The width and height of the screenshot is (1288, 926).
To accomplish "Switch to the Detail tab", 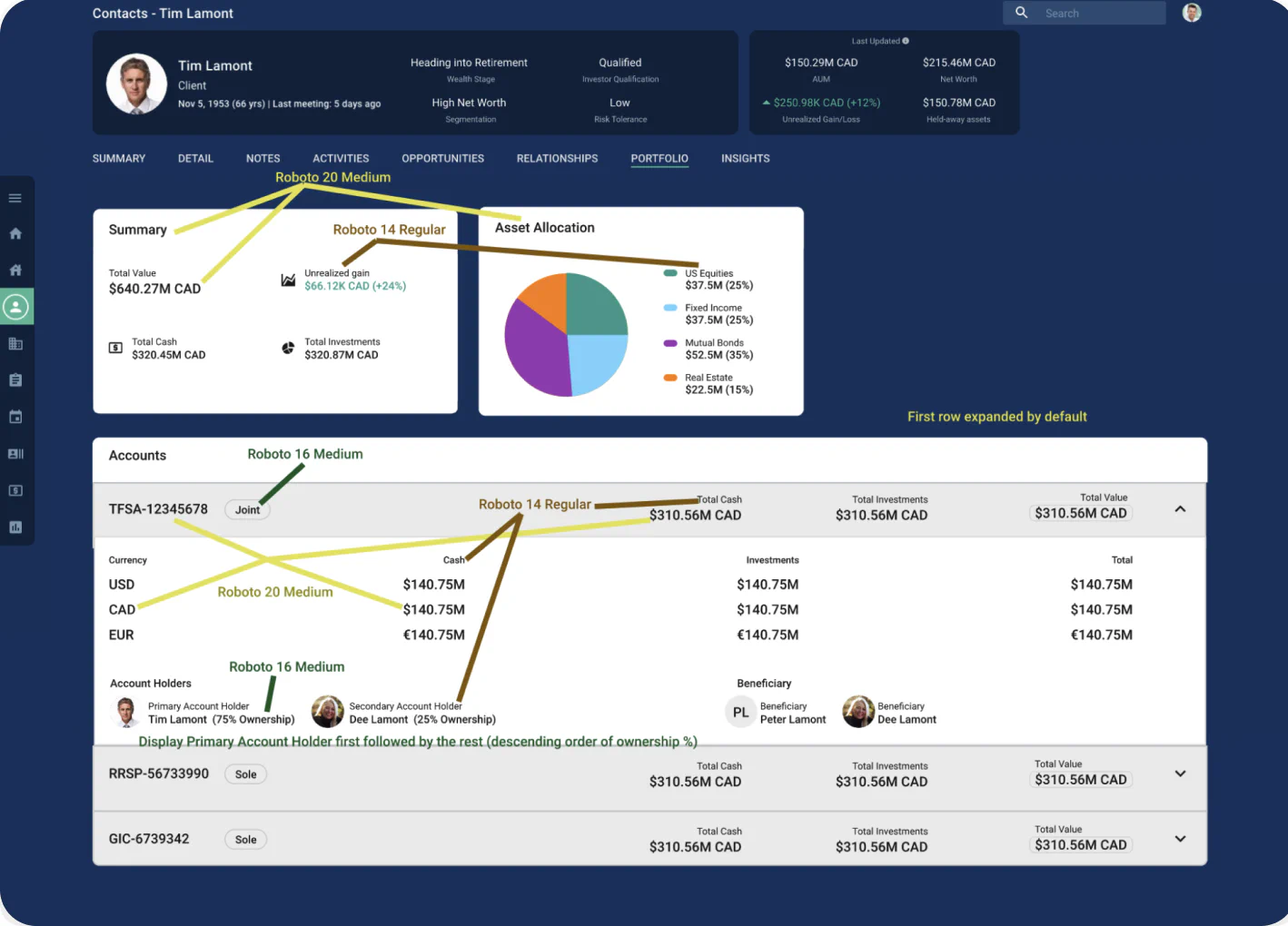I will click(x=195, y=158).
